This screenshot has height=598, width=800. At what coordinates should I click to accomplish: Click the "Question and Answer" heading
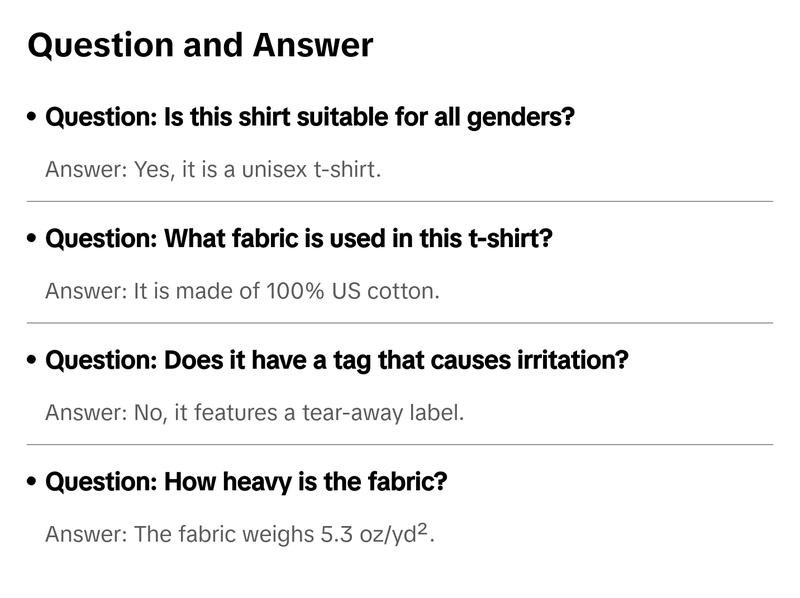[200, 45]
